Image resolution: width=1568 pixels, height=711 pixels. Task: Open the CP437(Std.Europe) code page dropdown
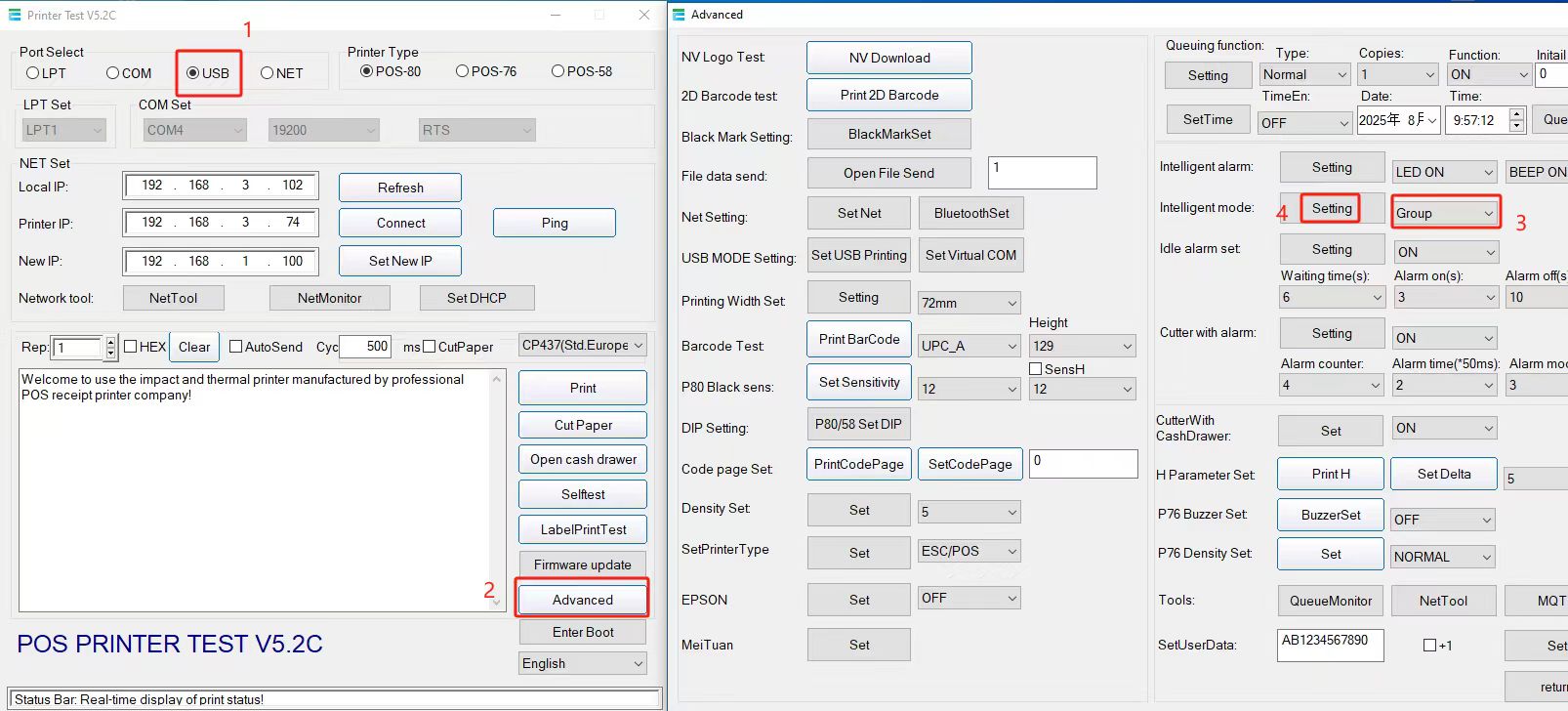click(x=583, y=346)
